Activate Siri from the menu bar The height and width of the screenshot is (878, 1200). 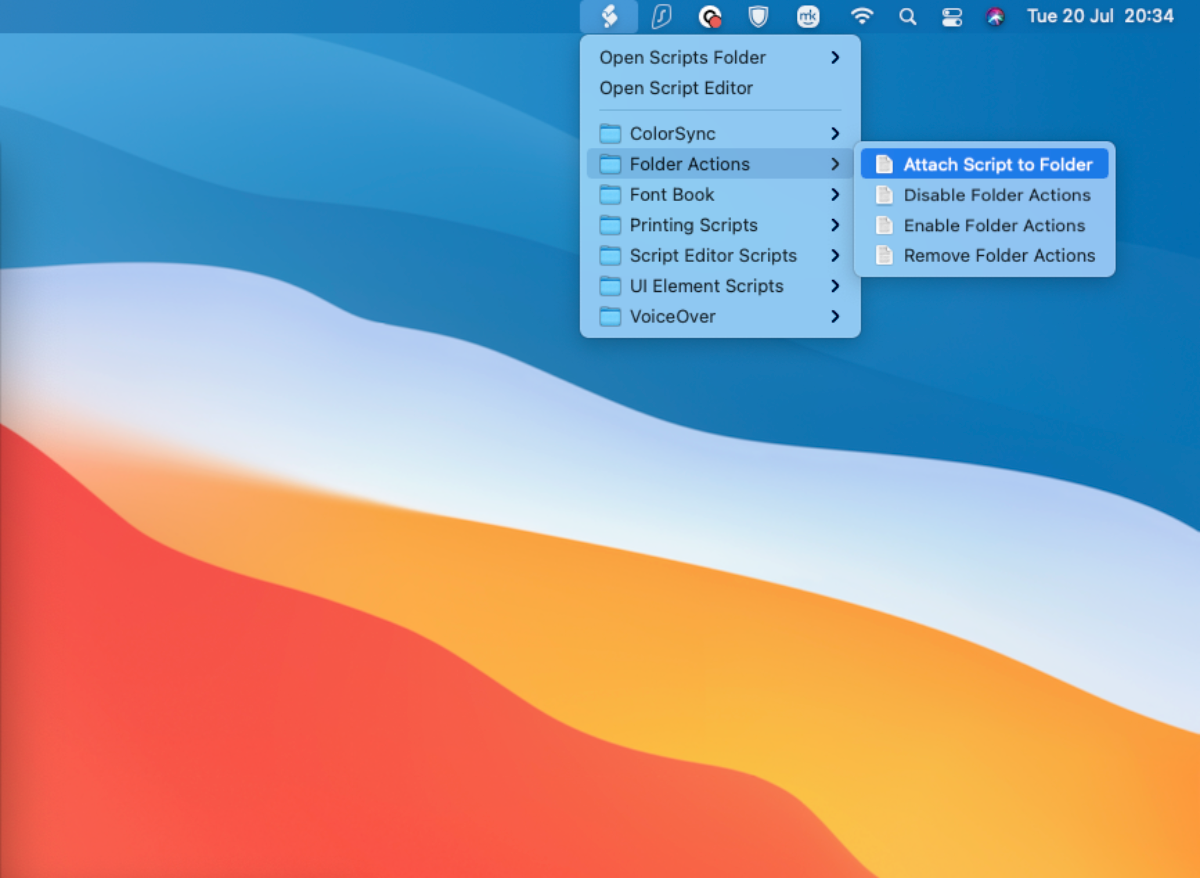(995, 16)
